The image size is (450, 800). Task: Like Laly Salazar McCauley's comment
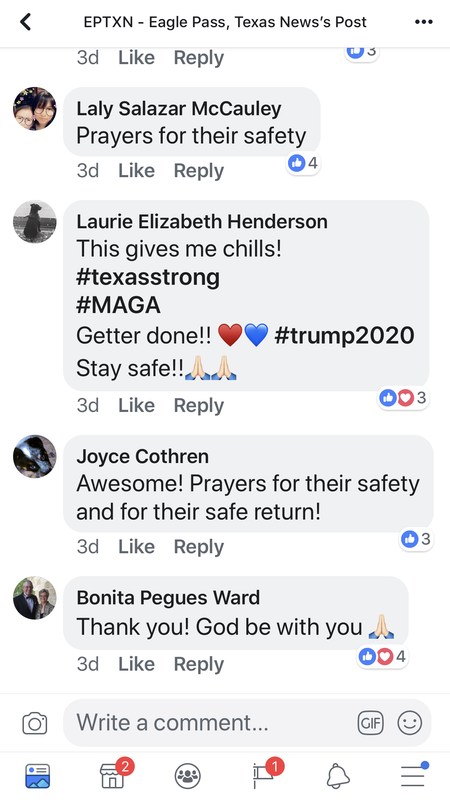click(136, 170)
